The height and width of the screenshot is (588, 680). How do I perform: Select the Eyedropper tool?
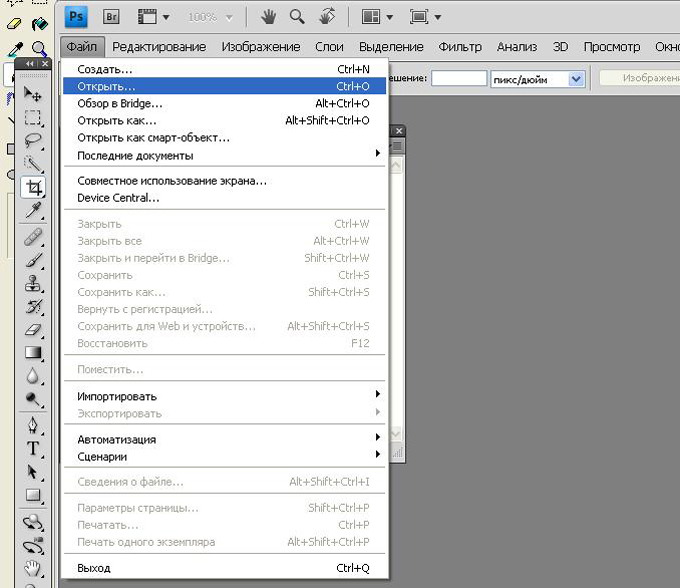(x=33, y=210)
